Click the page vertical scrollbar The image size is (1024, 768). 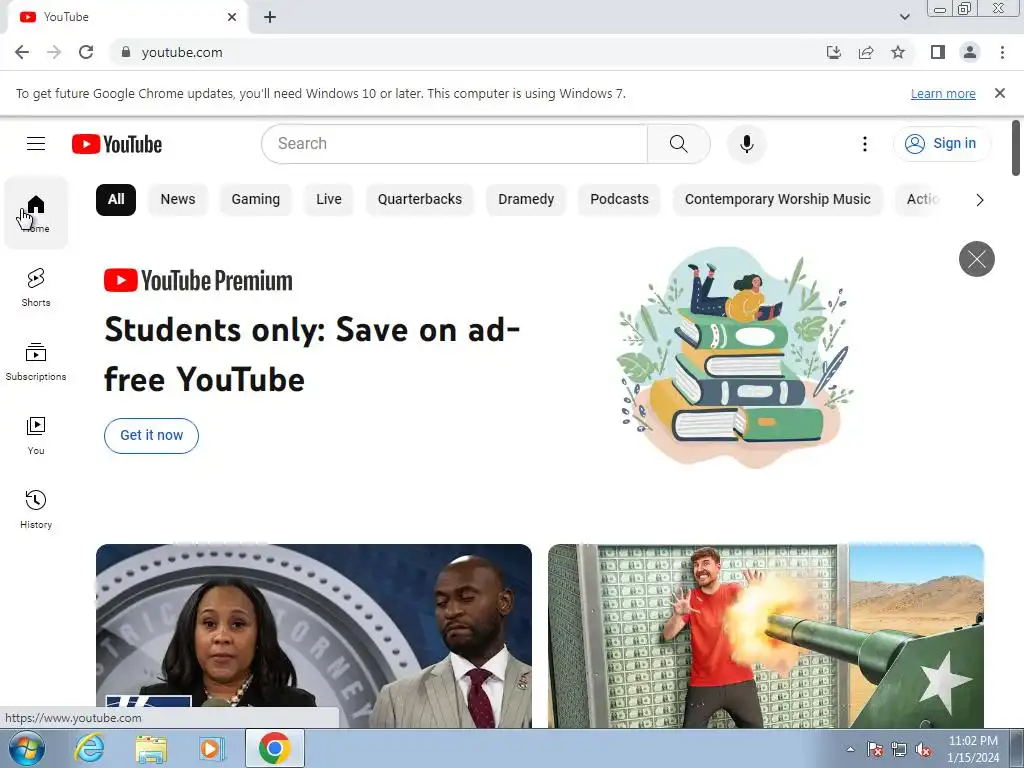click(x=1016, y=148)
